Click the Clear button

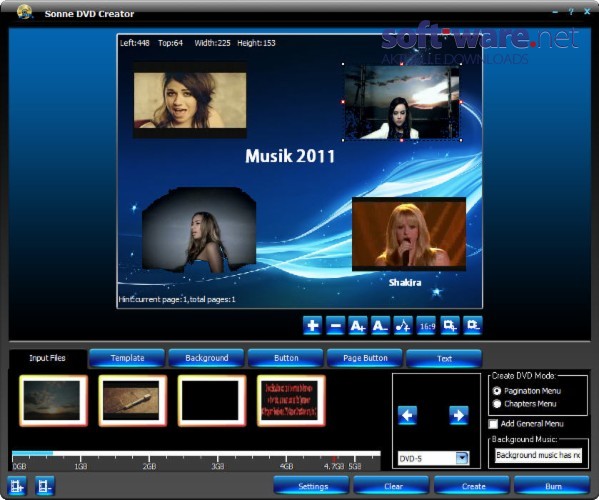coord(393,486)
